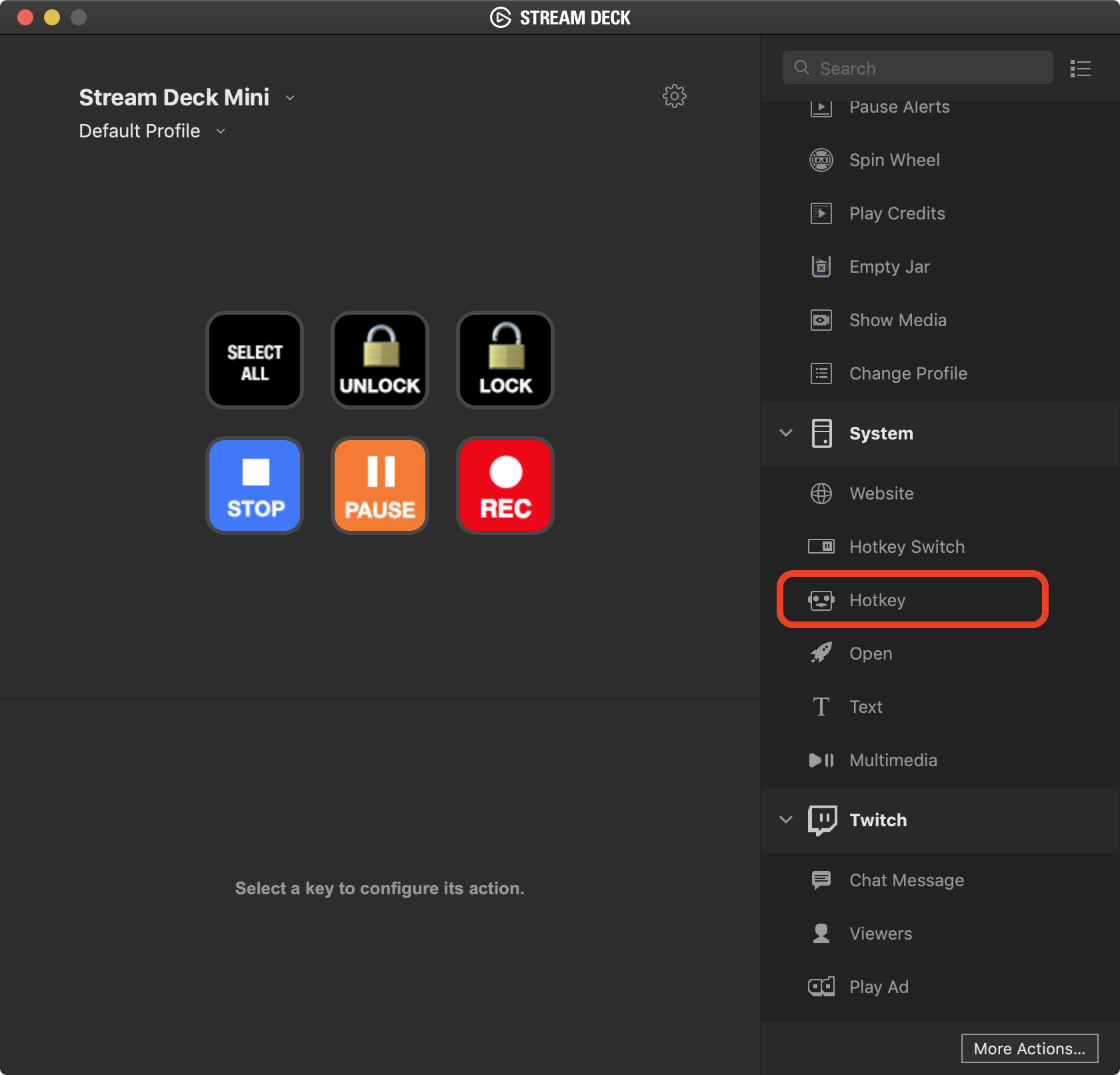Select the Show Media action label
The width and height of the screenshot is (1120, 1075).
pos(897,320)
